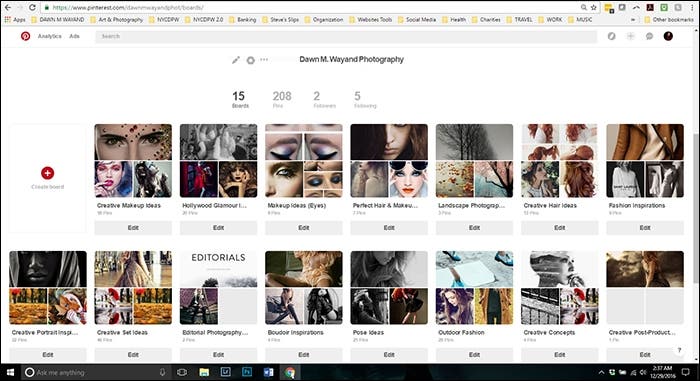Click the browser back arrow
Viewport: 700px width, 381px height.
click(8, 8)
